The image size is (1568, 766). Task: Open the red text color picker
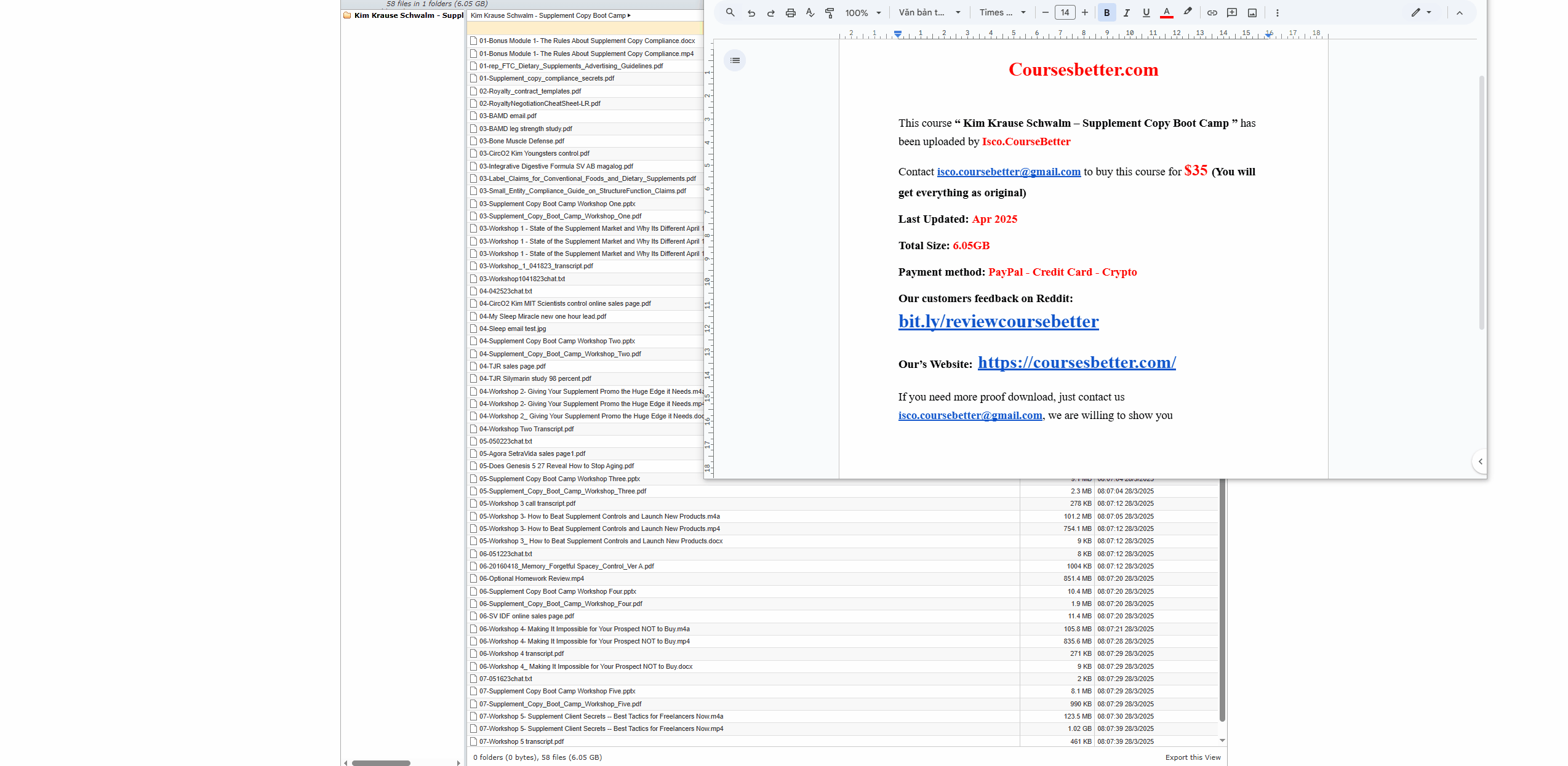click(1166, 12)
